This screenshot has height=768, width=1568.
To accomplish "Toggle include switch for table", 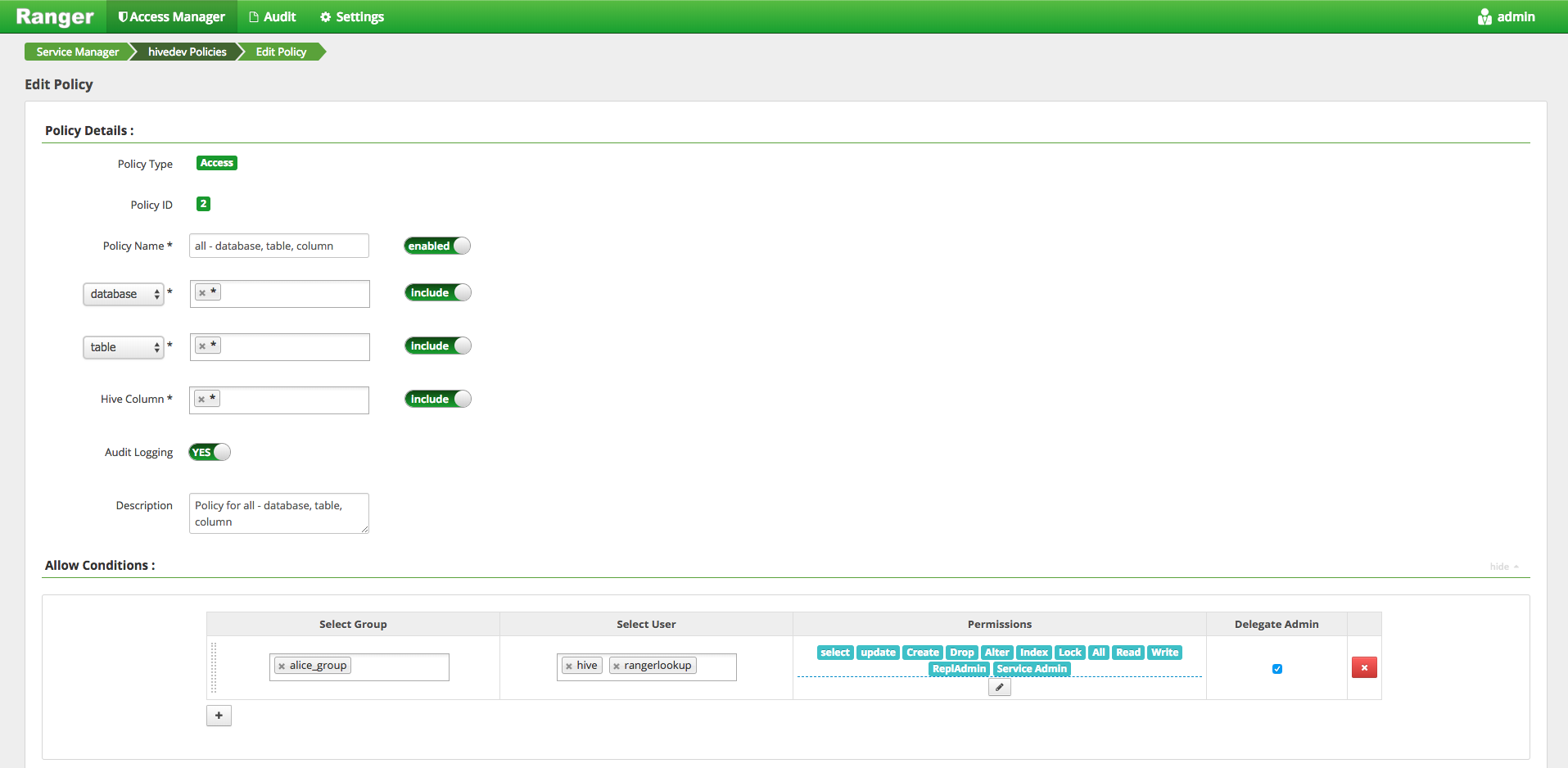I will pos(438,346).
